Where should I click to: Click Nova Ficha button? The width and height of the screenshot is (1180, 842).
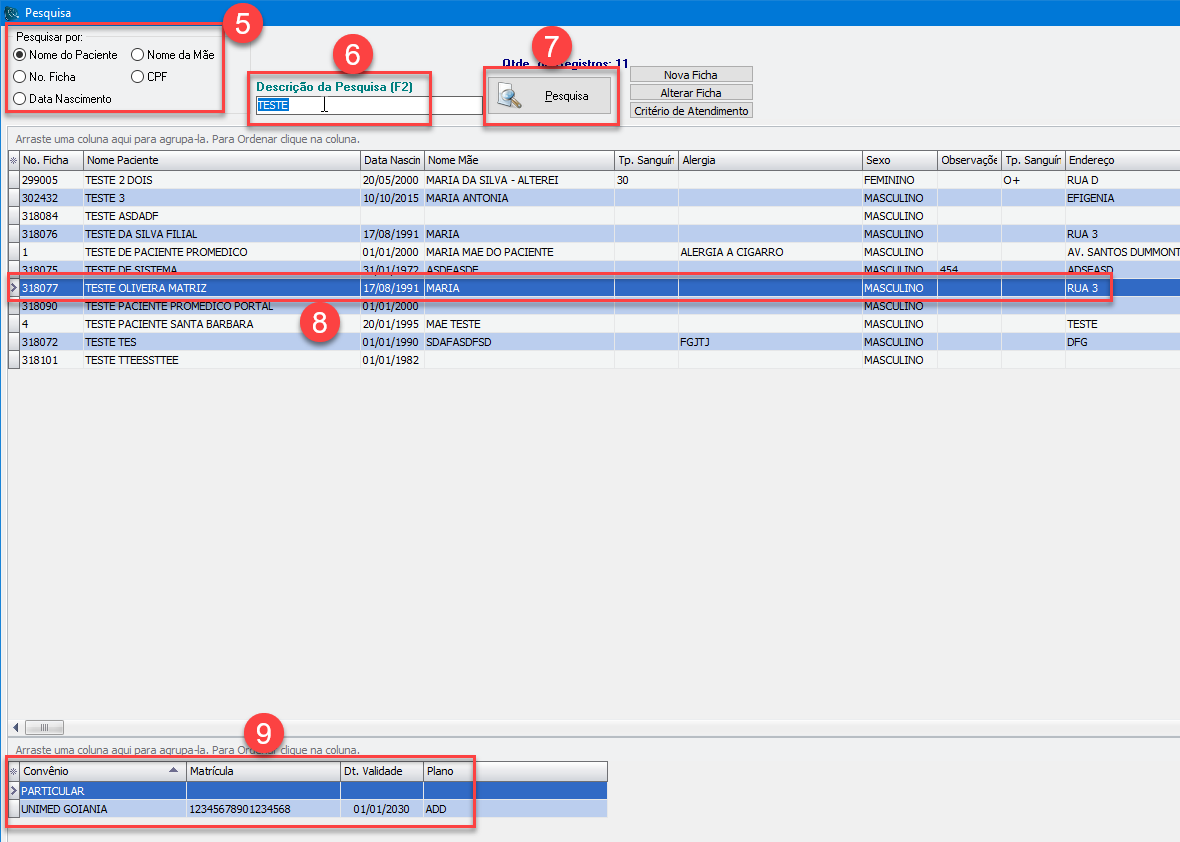[690, 75]
